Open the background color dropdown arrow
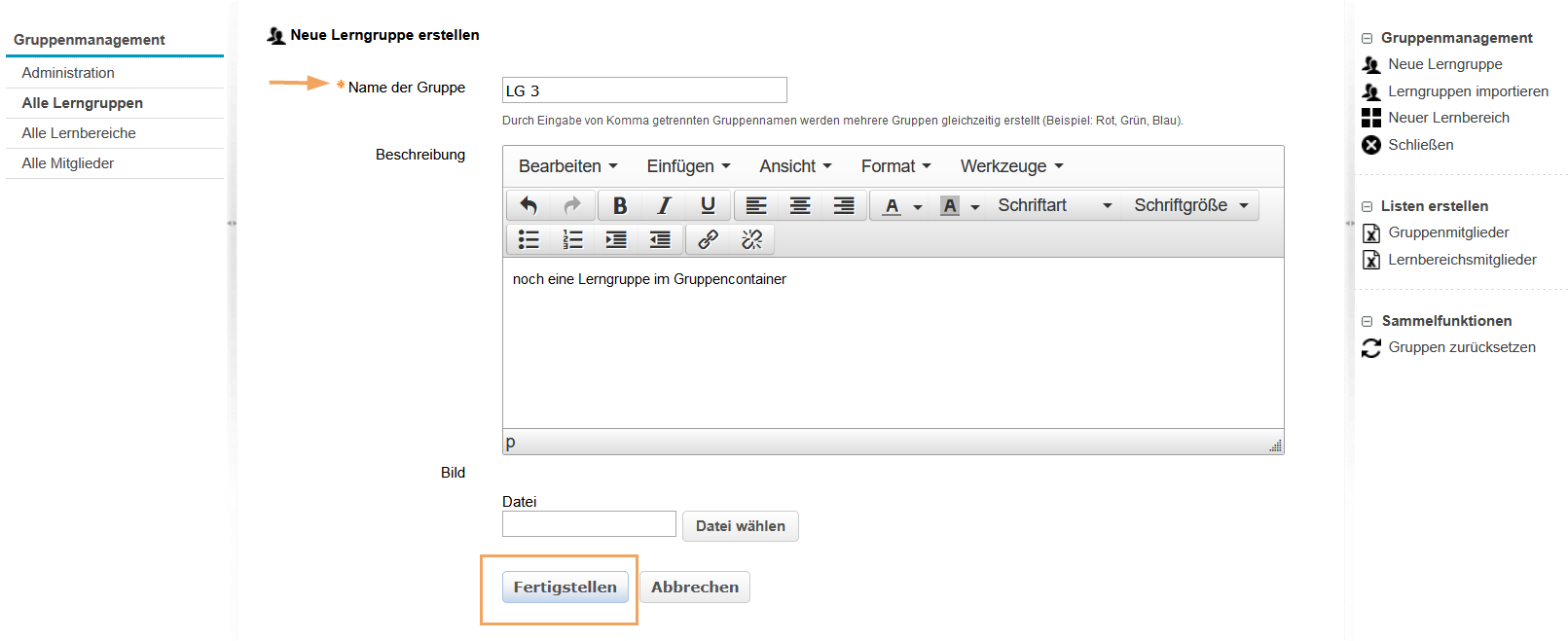The image size is (1568, 641). [x=975, y=206]
